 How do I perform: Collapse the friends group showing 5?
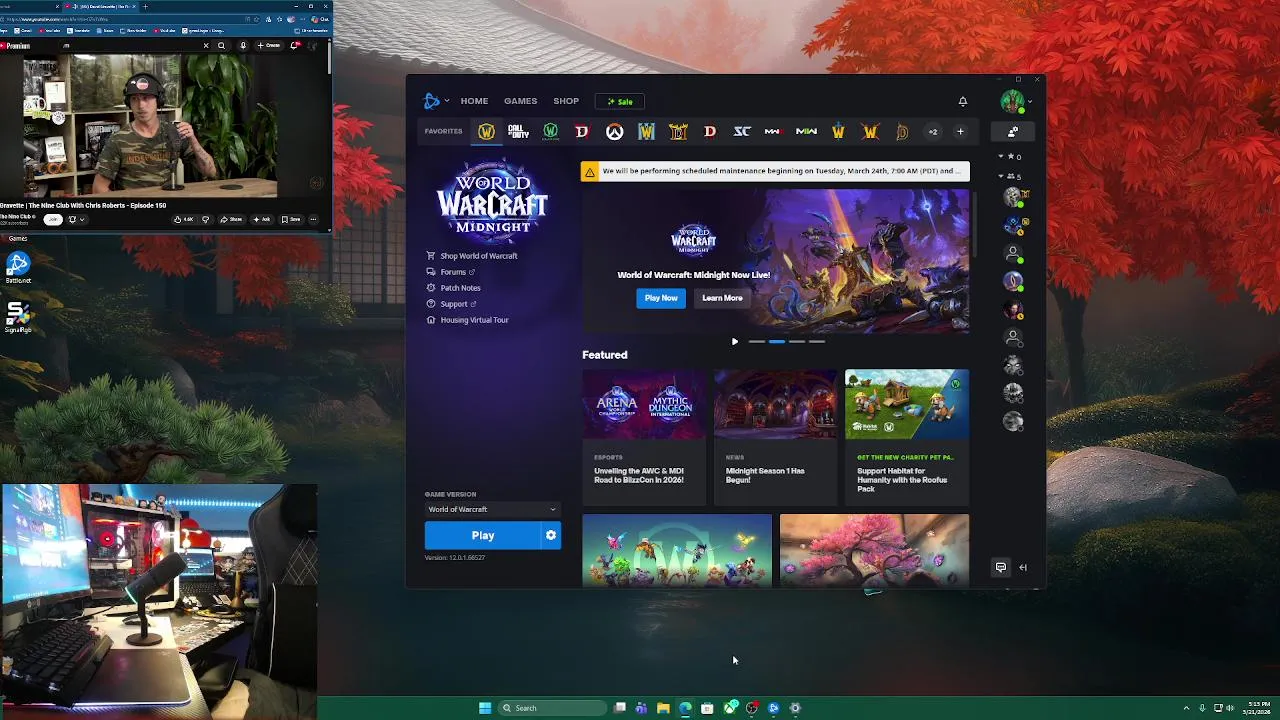(1001, 176)
